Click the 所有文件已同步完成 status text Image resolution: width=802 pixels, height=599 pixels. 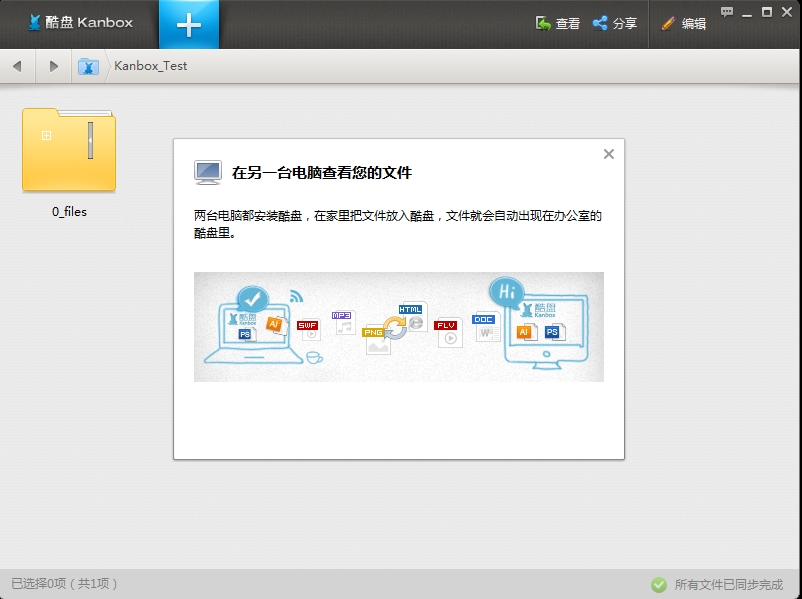point(728,584)
